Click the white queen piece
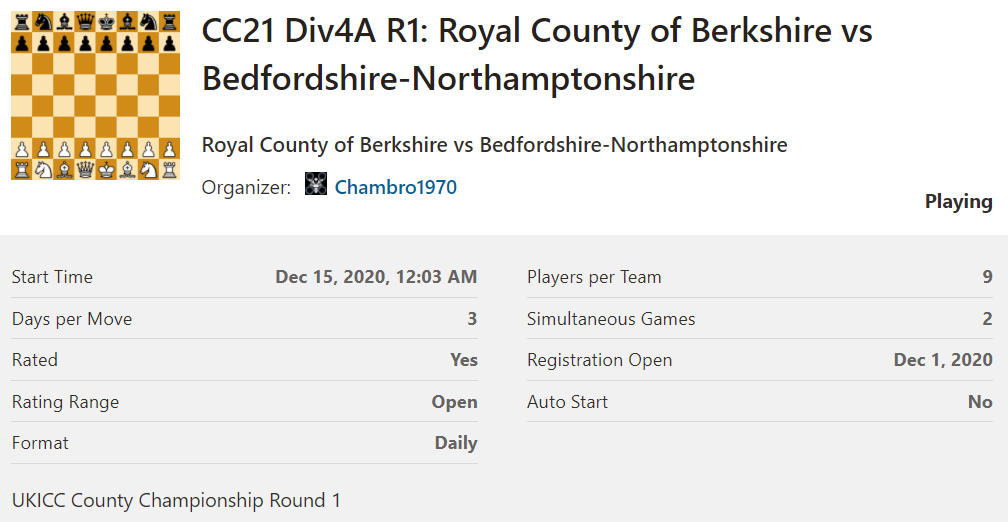 pyautogui.click(x=85, y=170)
